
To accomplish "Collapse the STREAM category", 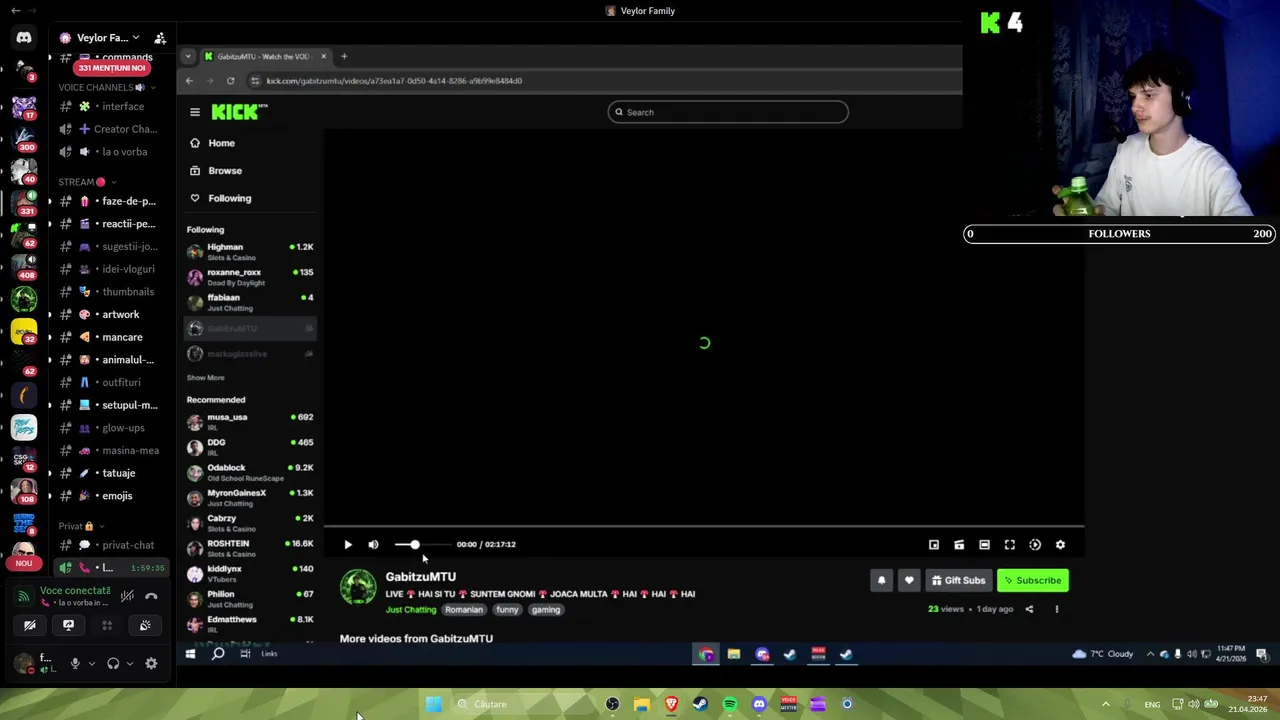I will [87, 182].
